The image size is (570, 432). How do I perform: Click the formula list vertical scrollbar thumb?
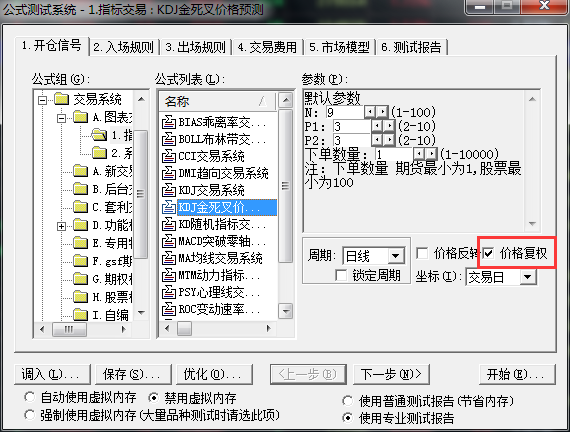coord(285,186)
